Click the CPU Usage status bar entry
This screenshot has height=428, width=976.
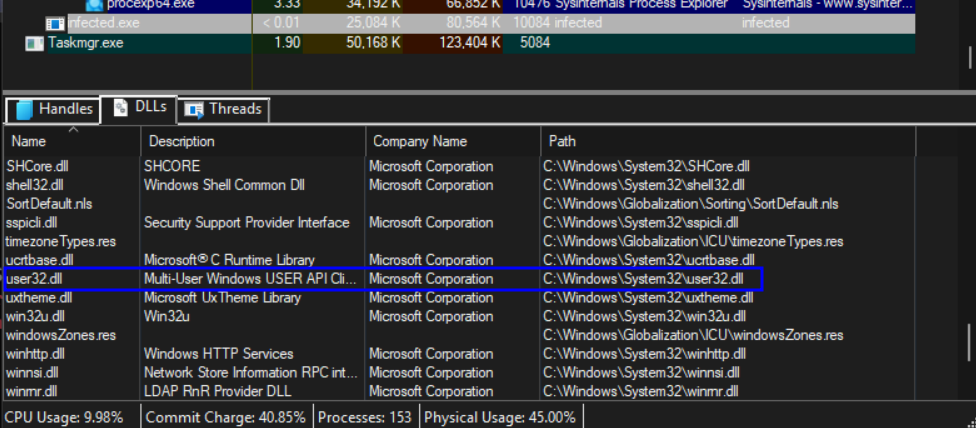[64, 417]
